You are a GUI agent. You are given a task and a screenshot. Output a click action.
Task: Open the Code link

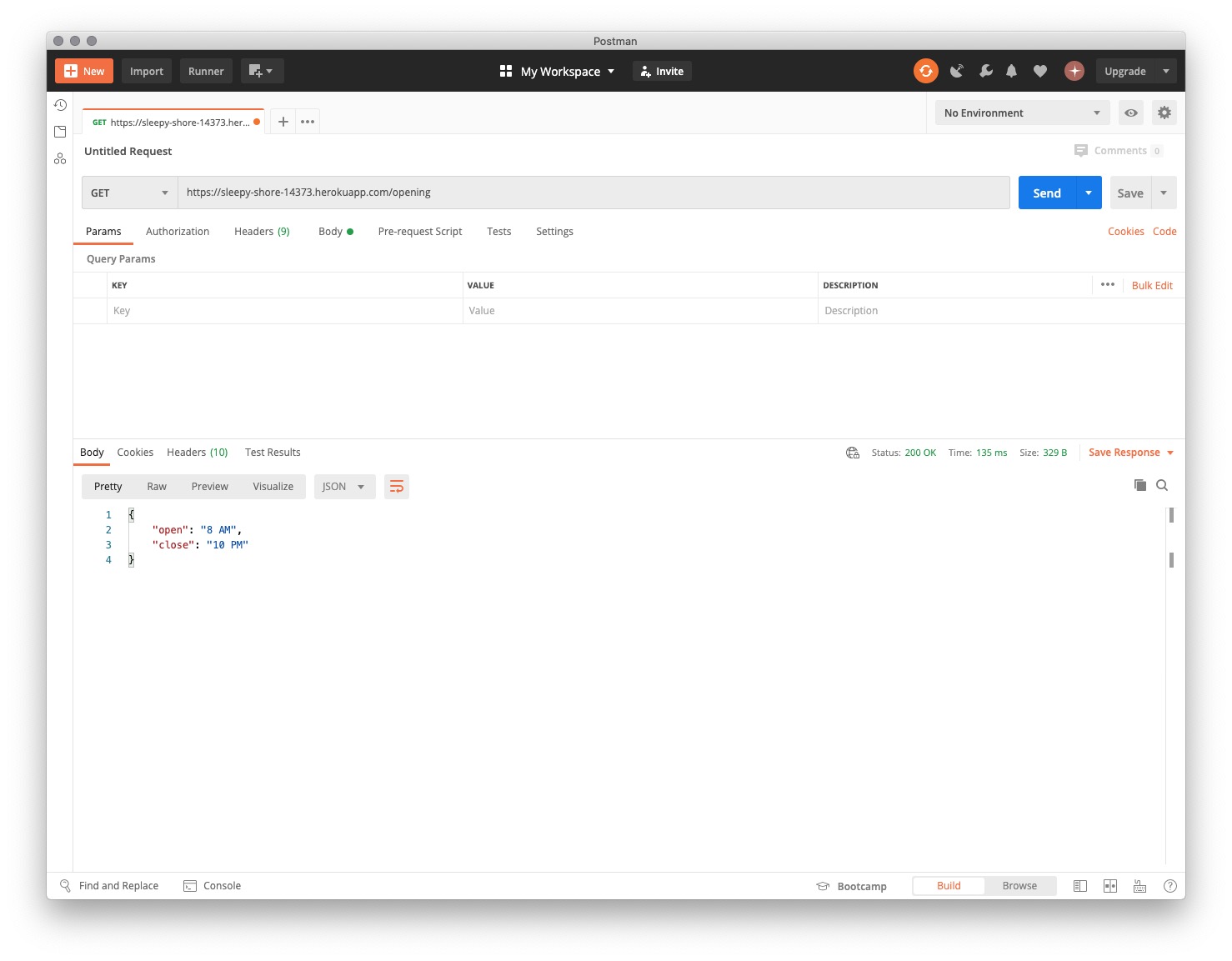pos(1164,231)
